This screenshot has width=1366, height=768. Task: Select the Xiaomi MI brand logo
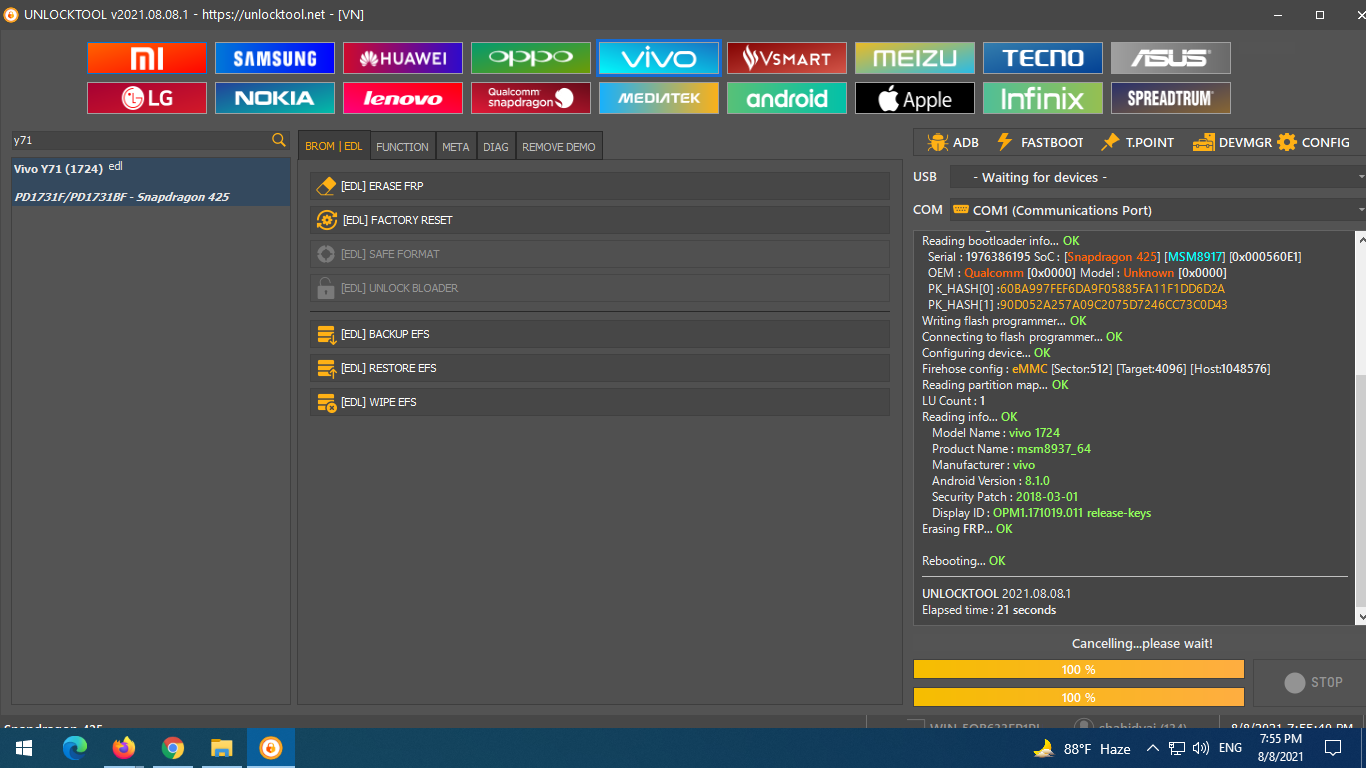click(147, 58)
